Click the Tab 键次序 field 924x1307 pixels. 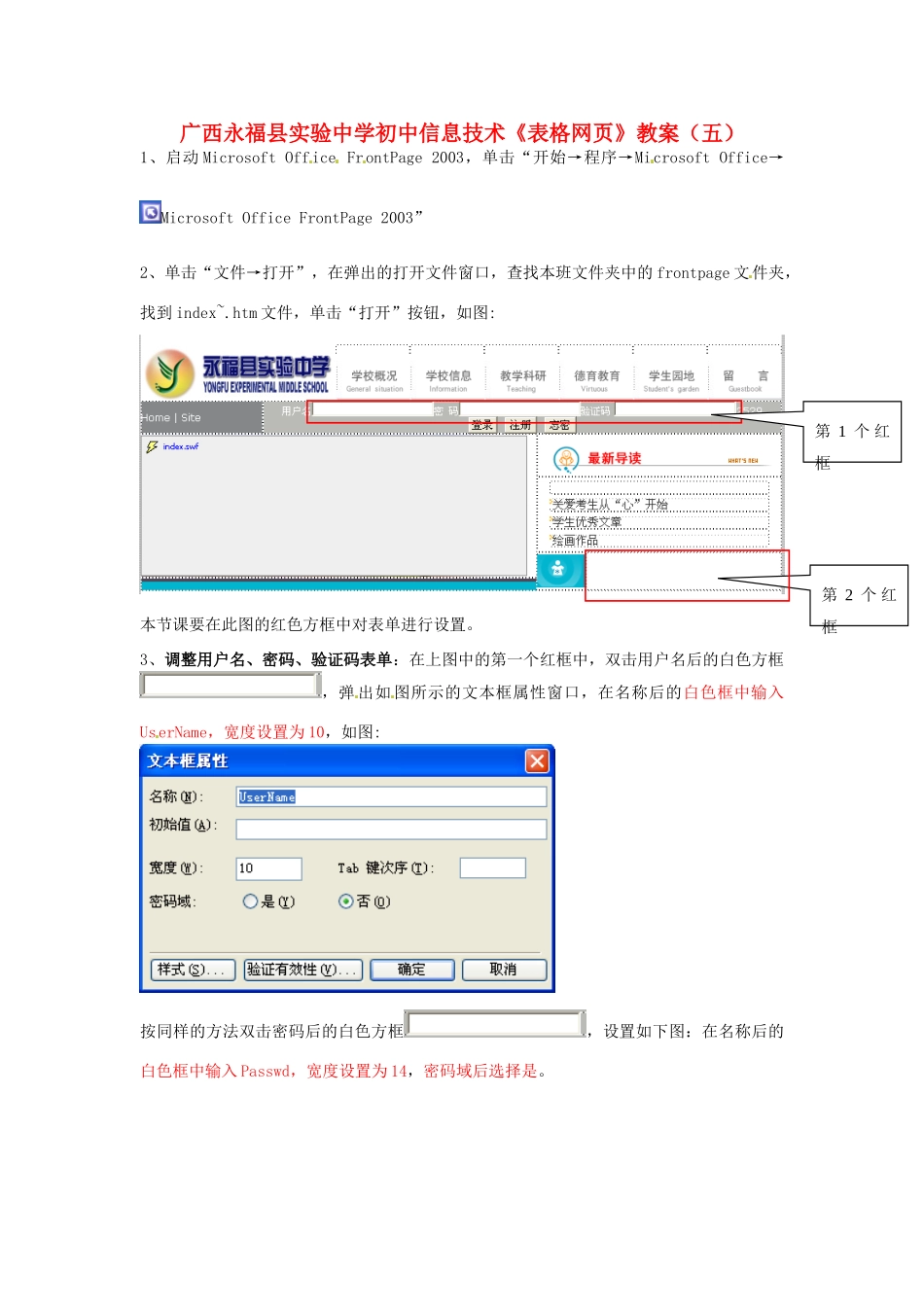[x=492, y=867]
